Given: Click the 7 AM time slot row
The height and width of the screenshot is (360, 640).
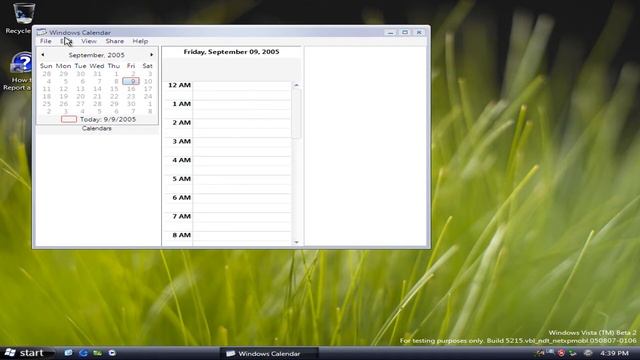Looking at the screenshot, I should pos(242,222).
